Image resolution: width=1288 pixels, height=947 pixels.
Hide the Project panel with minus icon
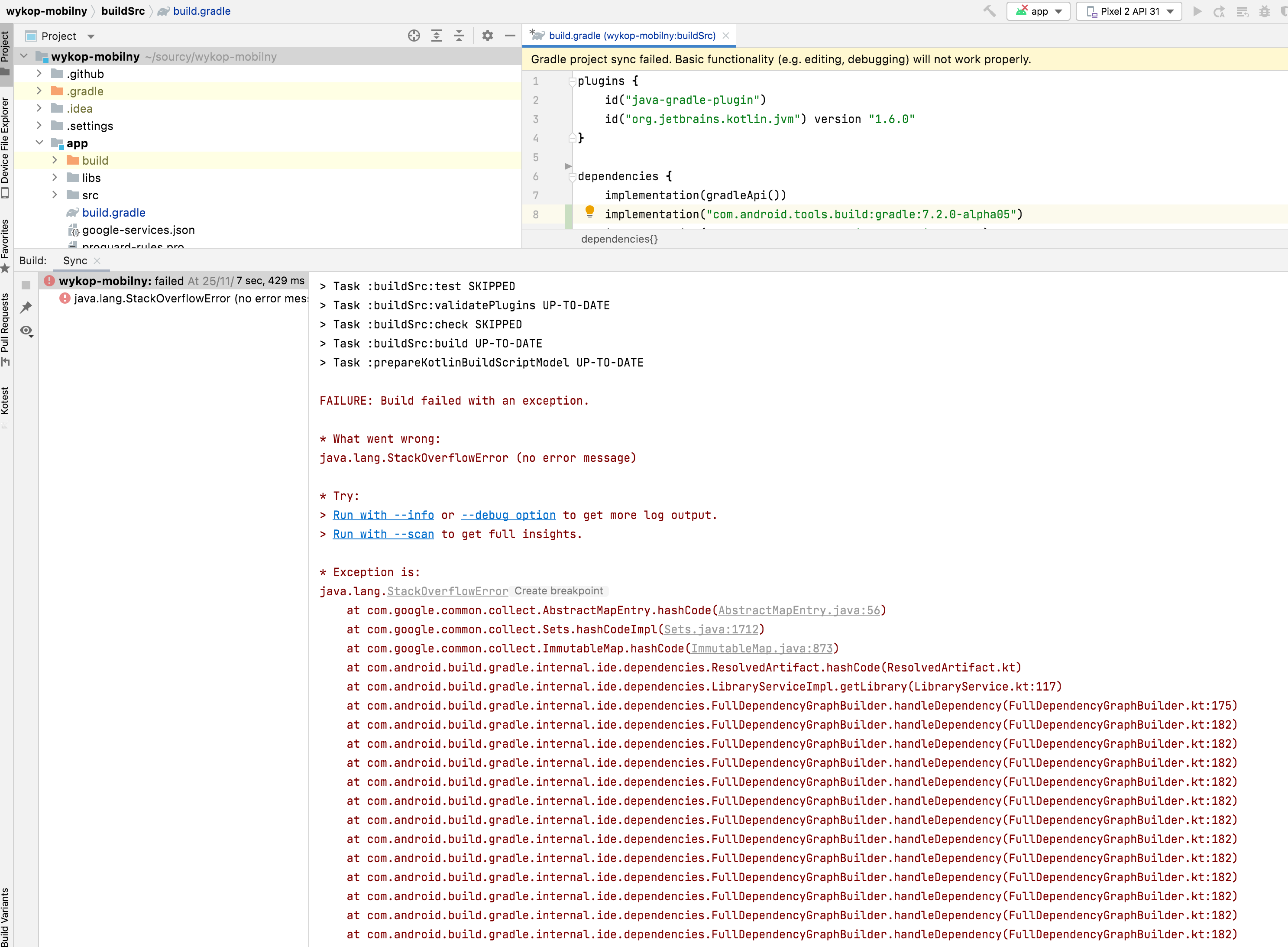510,36
